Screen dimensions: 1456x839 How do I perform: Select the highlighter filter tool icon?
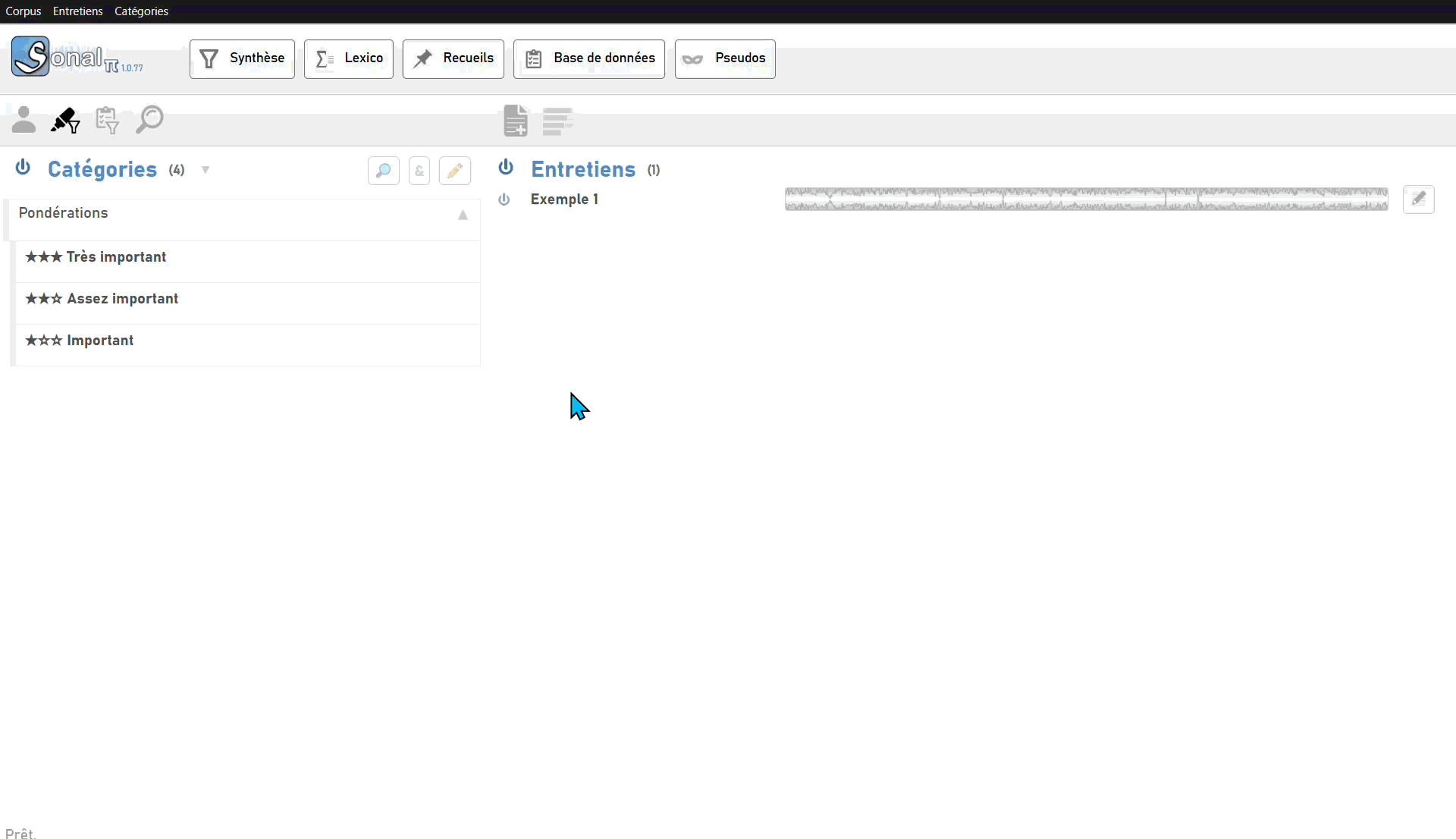pos(65,120)
